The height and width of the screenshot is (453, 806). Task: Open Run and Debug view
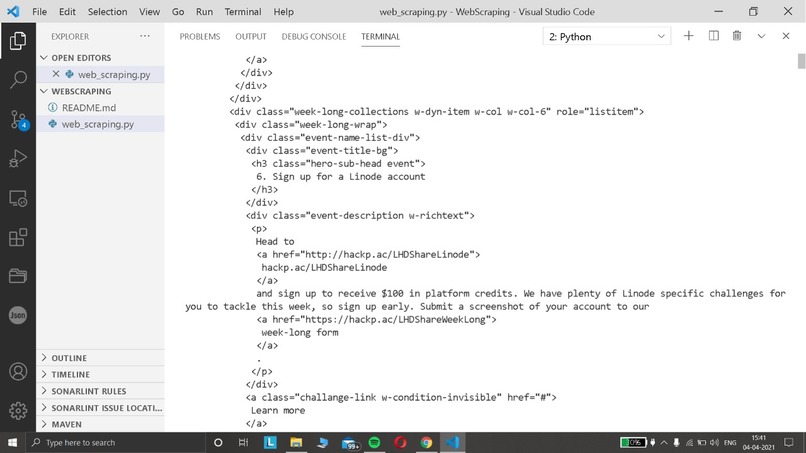pyautogui.click(x=18, y=159)
